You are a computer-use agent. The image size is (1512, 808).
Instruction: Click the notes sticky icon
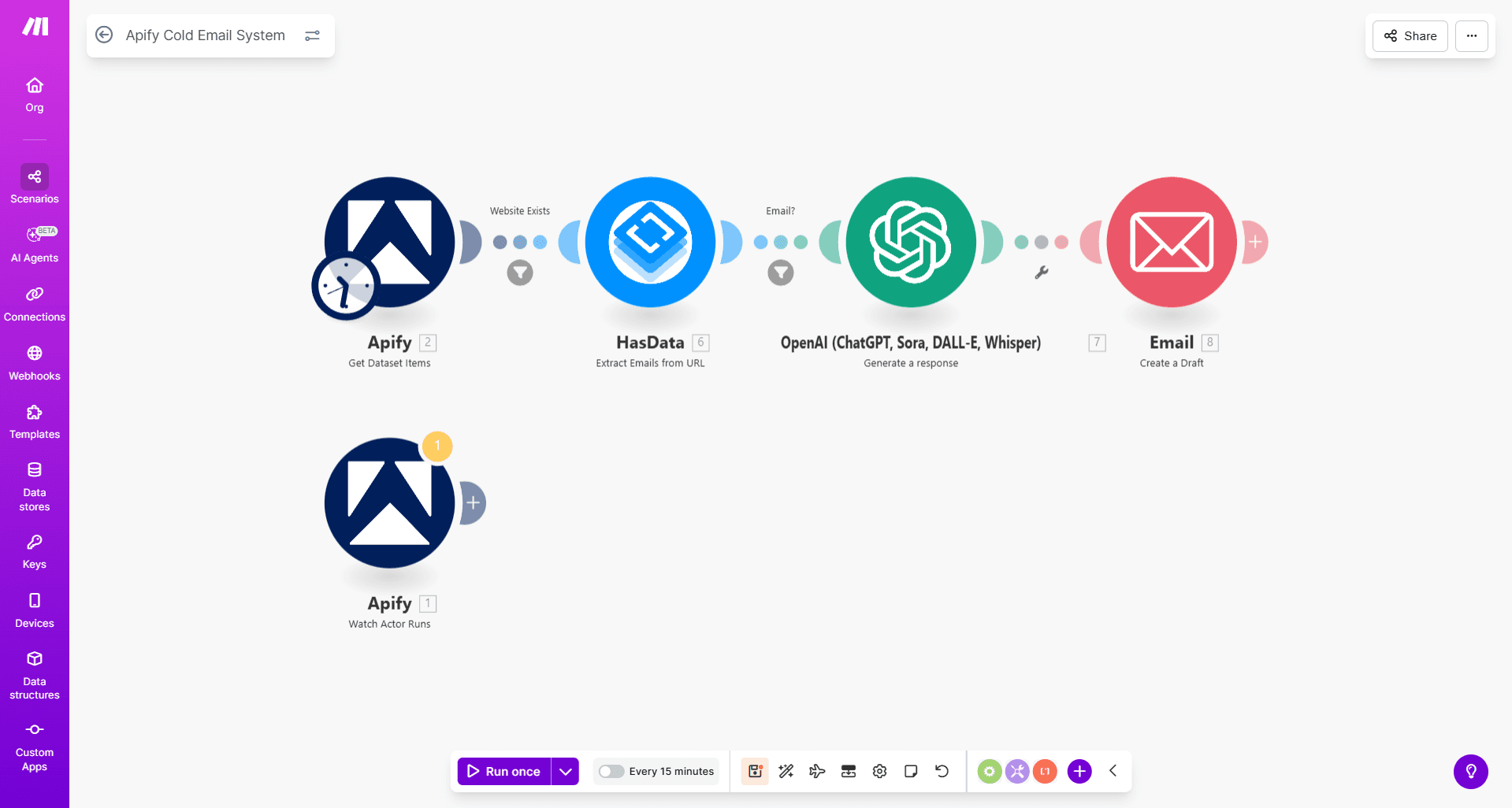point(911,772)
